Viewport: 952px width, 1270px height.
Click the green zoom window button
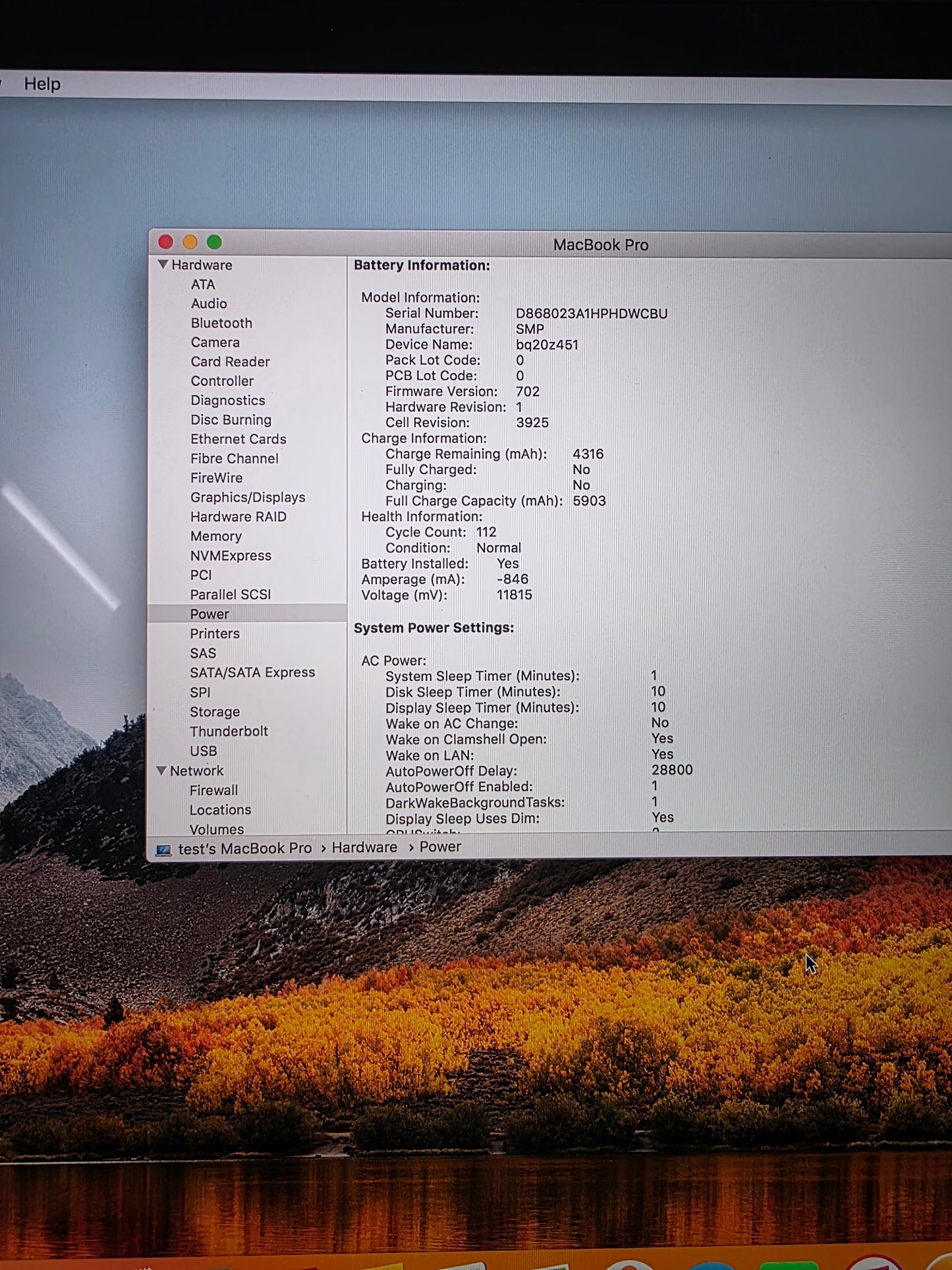click(x=214, y=242)
